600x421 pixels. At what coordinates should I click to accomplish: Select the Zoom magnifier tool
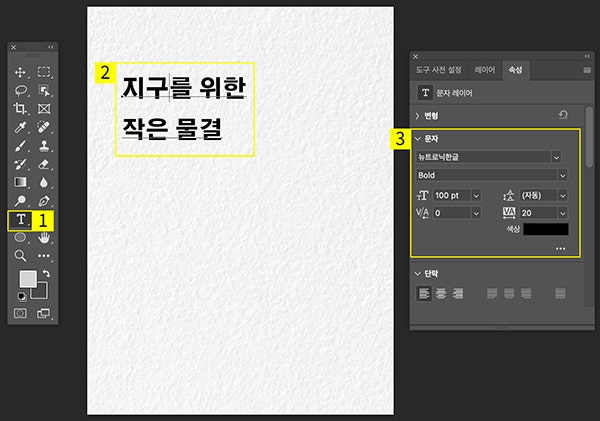[20, 256]
